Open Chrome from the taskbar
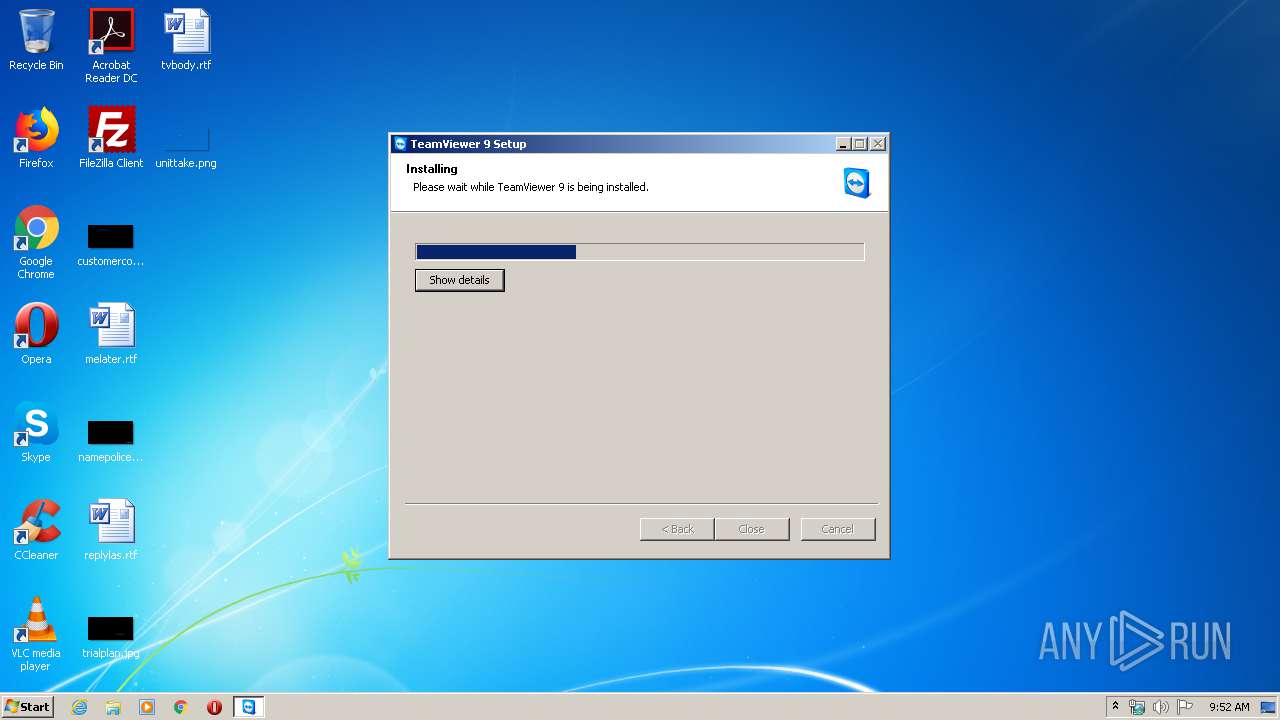Viewport: 1280px width, 720px height. pyautogui.click(x=181, y=707)
